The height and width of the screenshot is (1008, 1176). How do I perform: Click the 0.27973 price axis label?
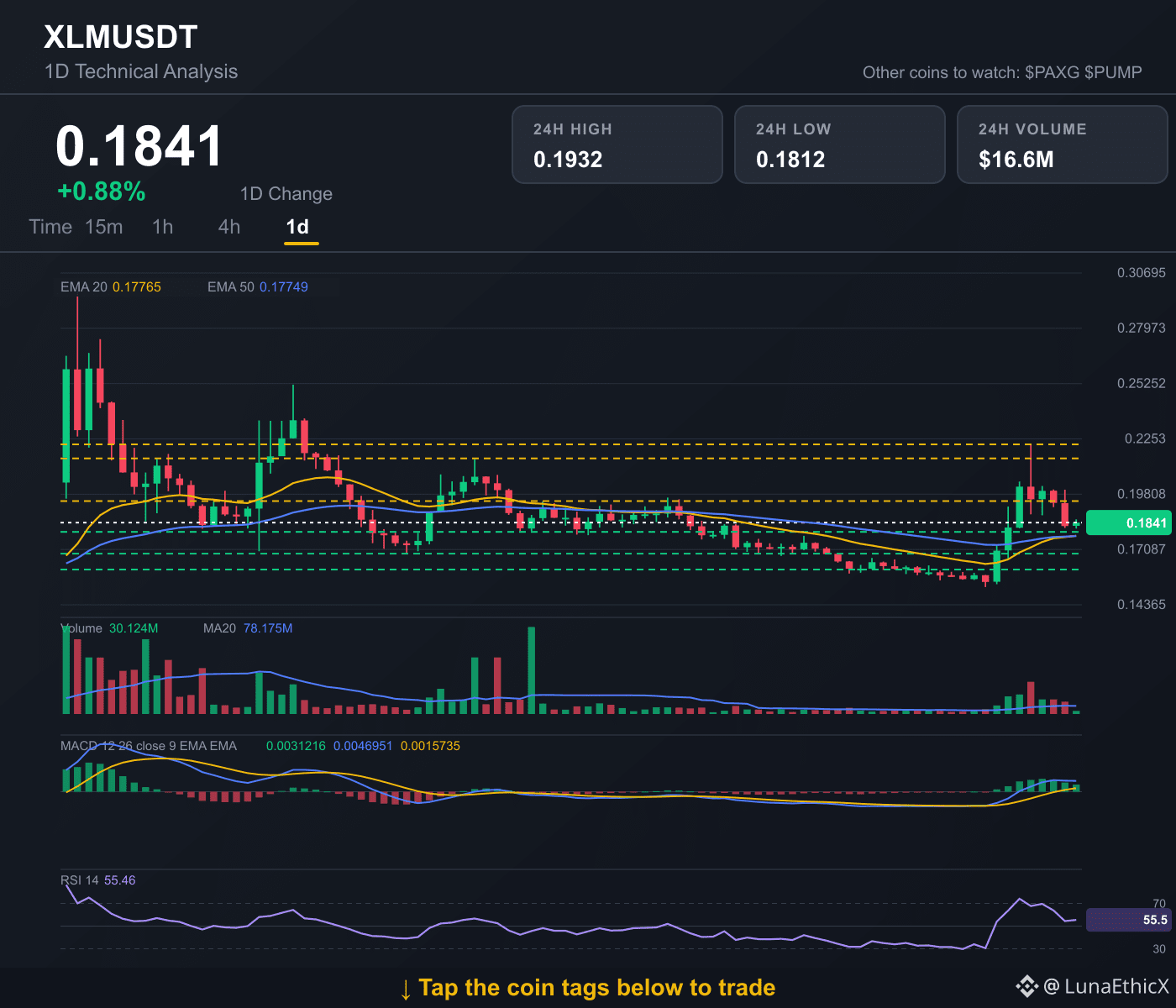point(1142,328)
